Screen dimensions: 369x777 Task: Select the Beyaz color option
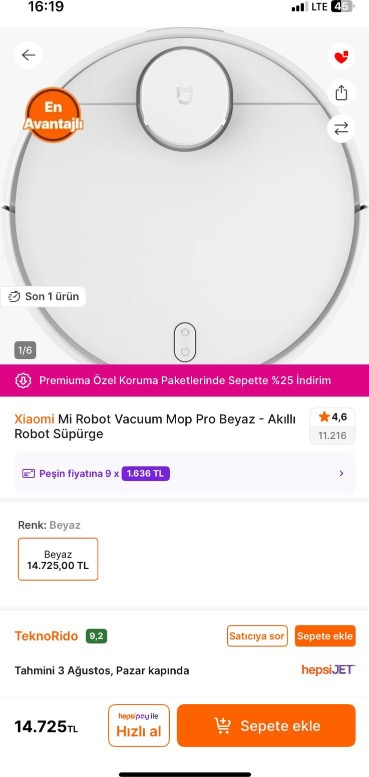pos(58,559)
